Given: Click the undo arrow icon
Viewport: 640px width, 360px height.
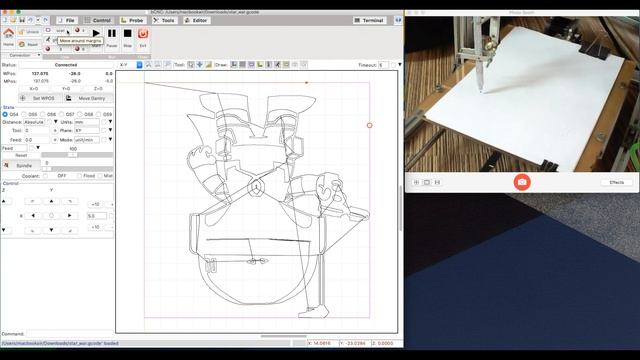Looking at the screenshot, I should click(x=30, y=20).
